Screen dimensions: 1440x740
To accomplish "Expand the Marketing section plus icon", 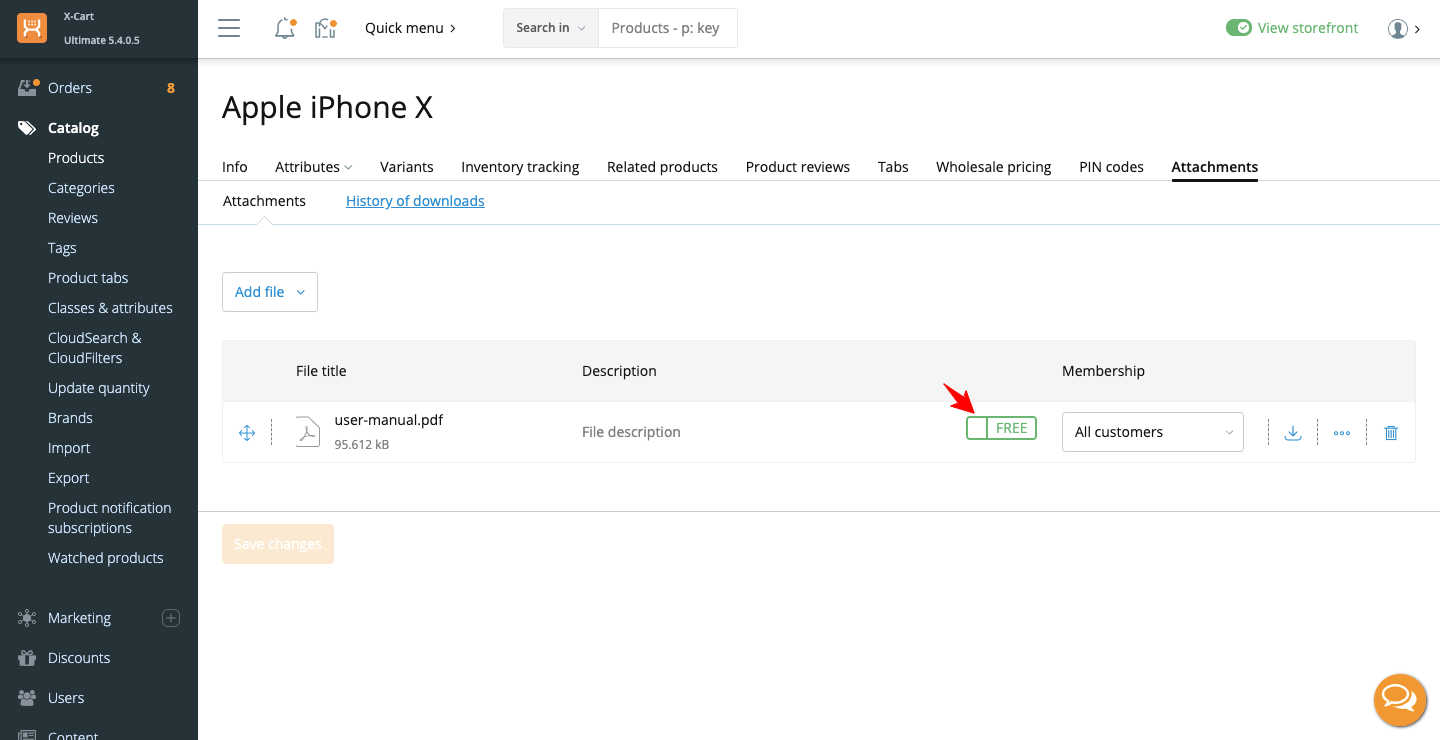I will 171,618.
